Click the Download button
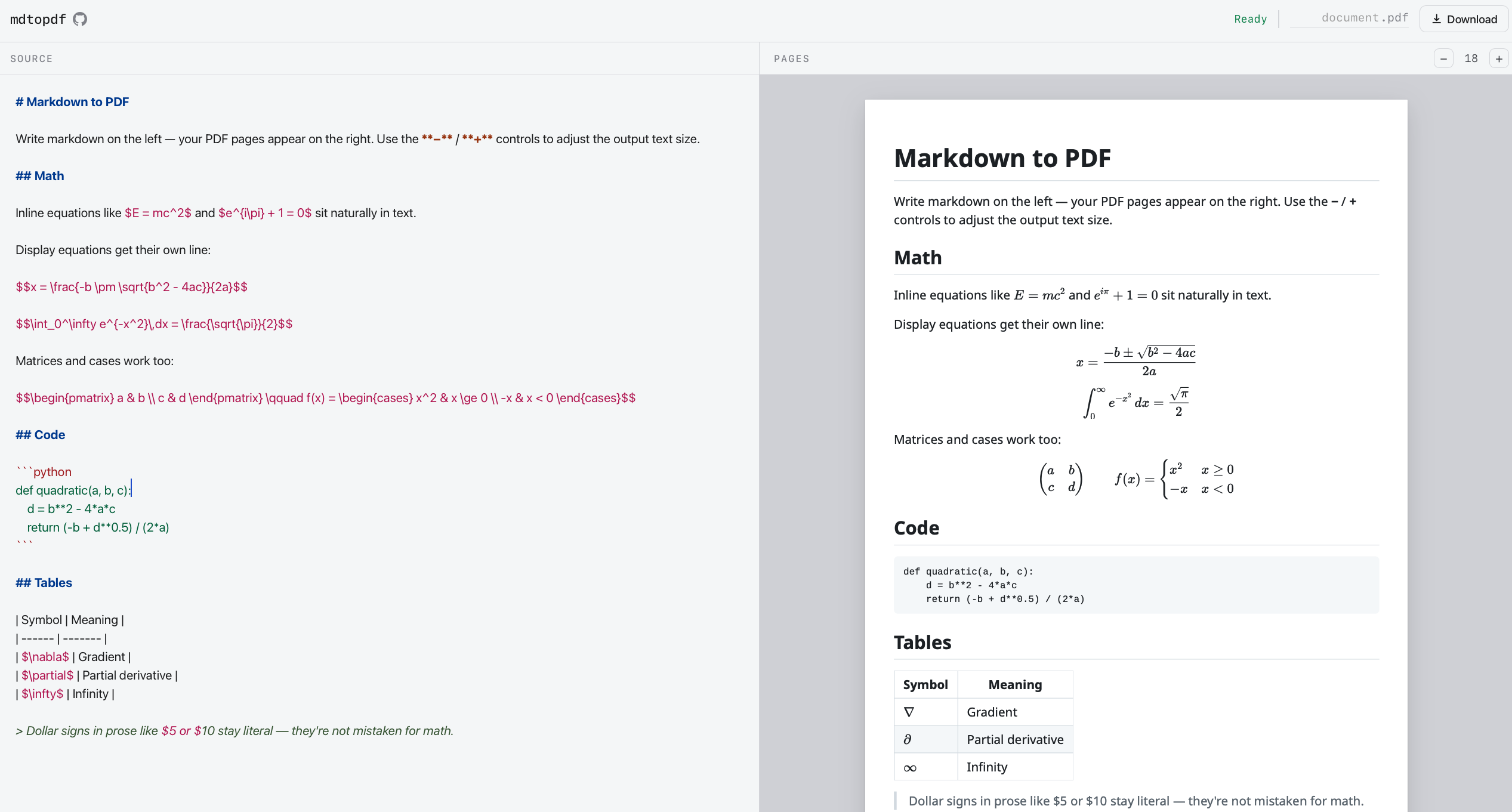The image size is (1512, 812). coord(1464,19)
